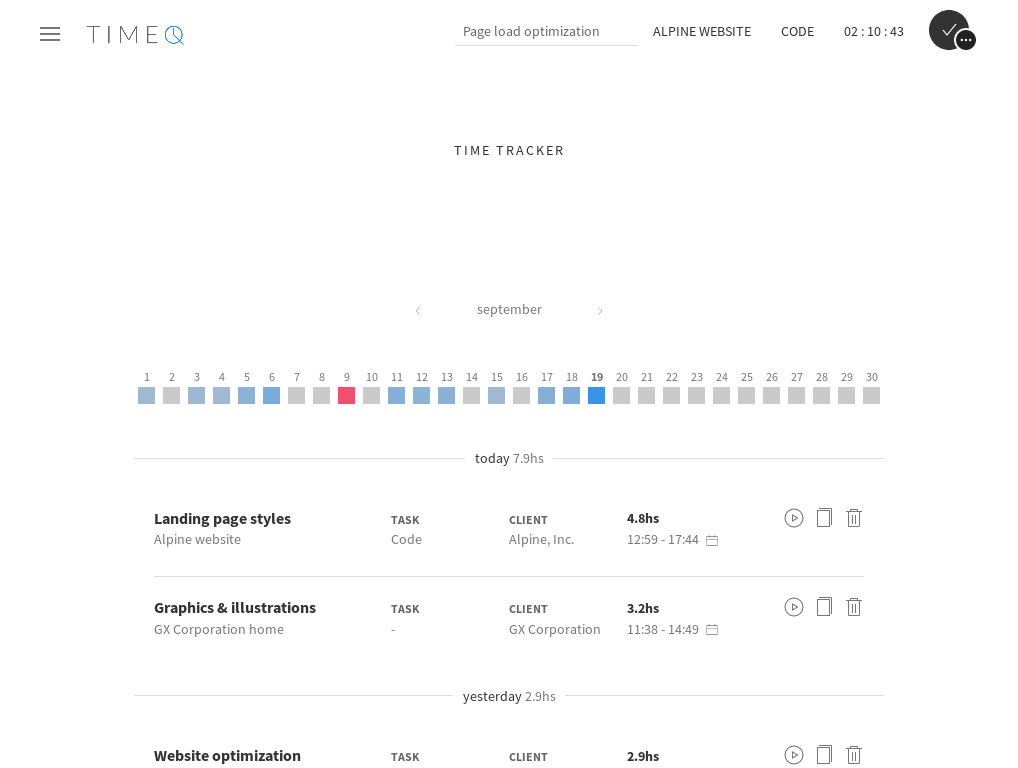Select day 18 square in the calendar
The width and height of the screenshot is (1018, 768).
pyautogui.click(x=571, y=395)
